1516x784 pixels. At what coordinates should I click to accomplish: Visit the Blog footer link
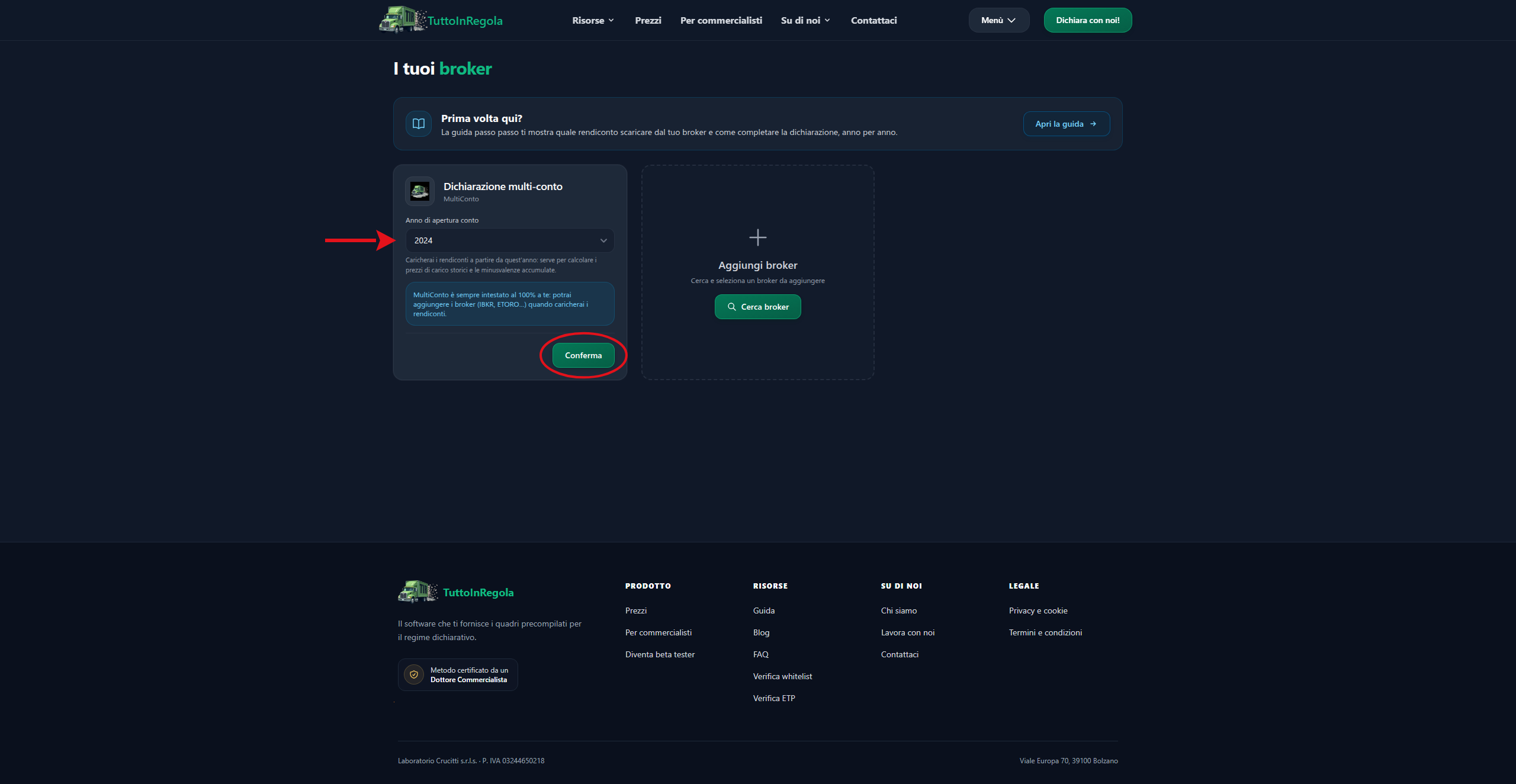[x=761, y=632]
